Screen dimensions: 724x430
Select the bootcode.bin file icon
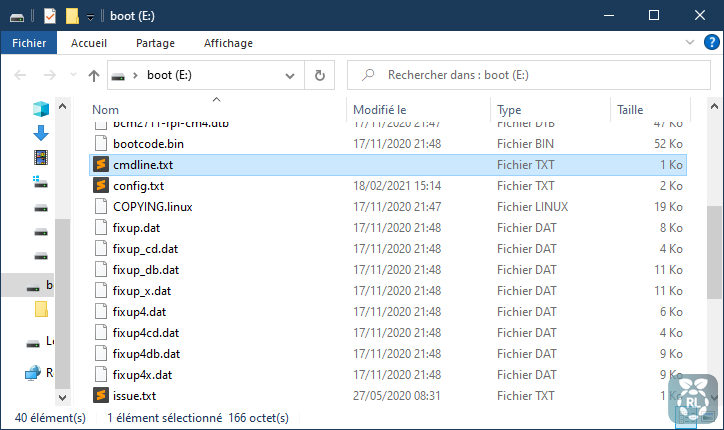click(x=101, y=144)
